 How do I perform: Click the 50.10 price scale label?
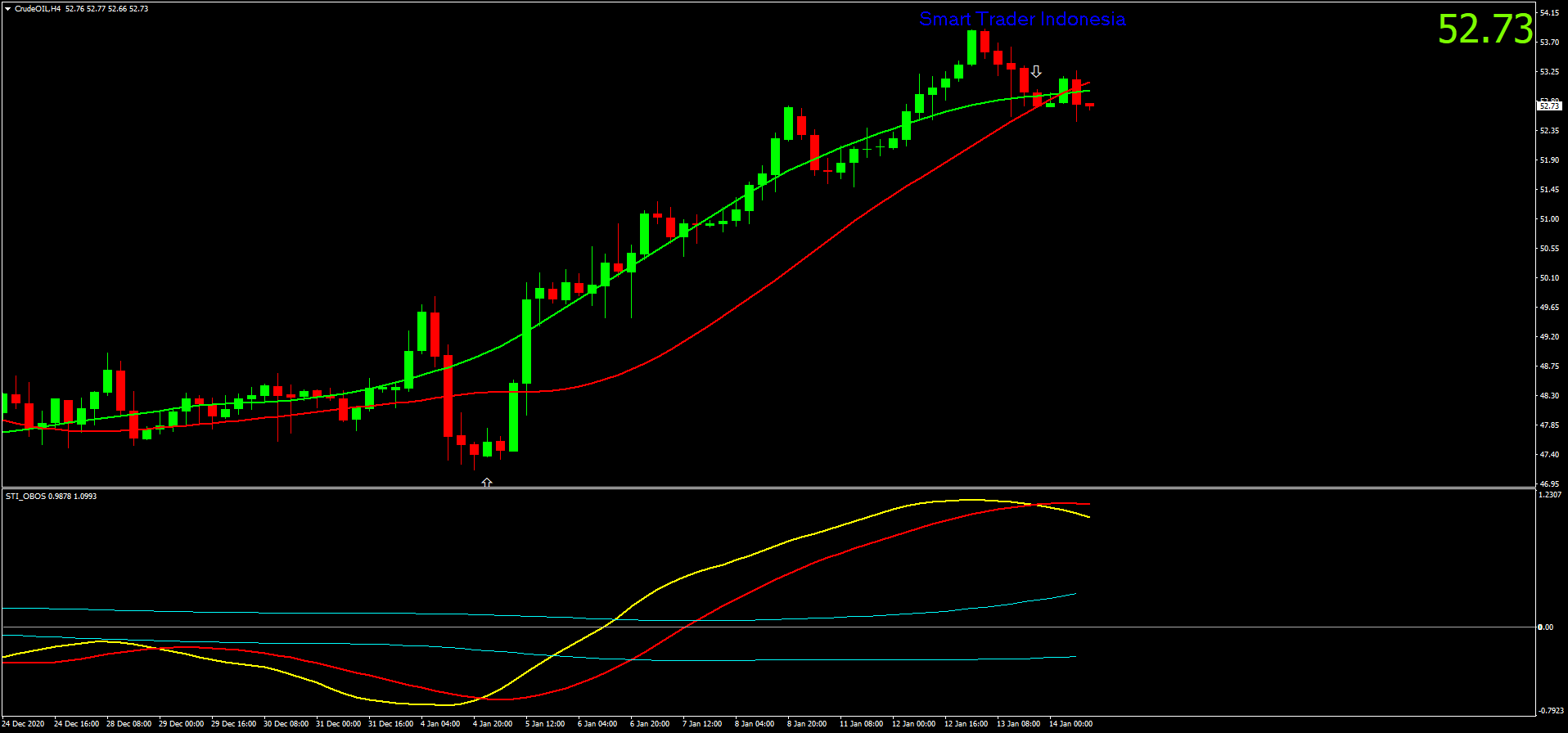1549,278
